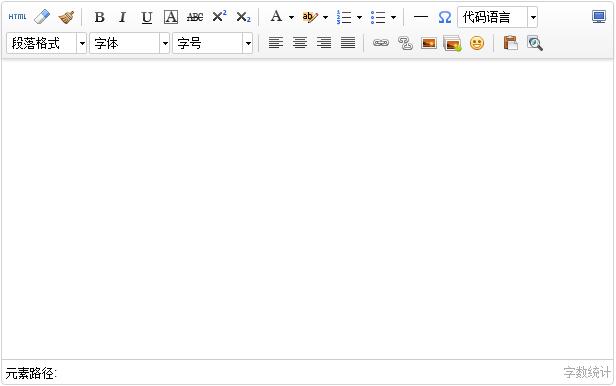Remove link with broken chain icon
Viewport: 616px width, 386px height.
(405, 43)
